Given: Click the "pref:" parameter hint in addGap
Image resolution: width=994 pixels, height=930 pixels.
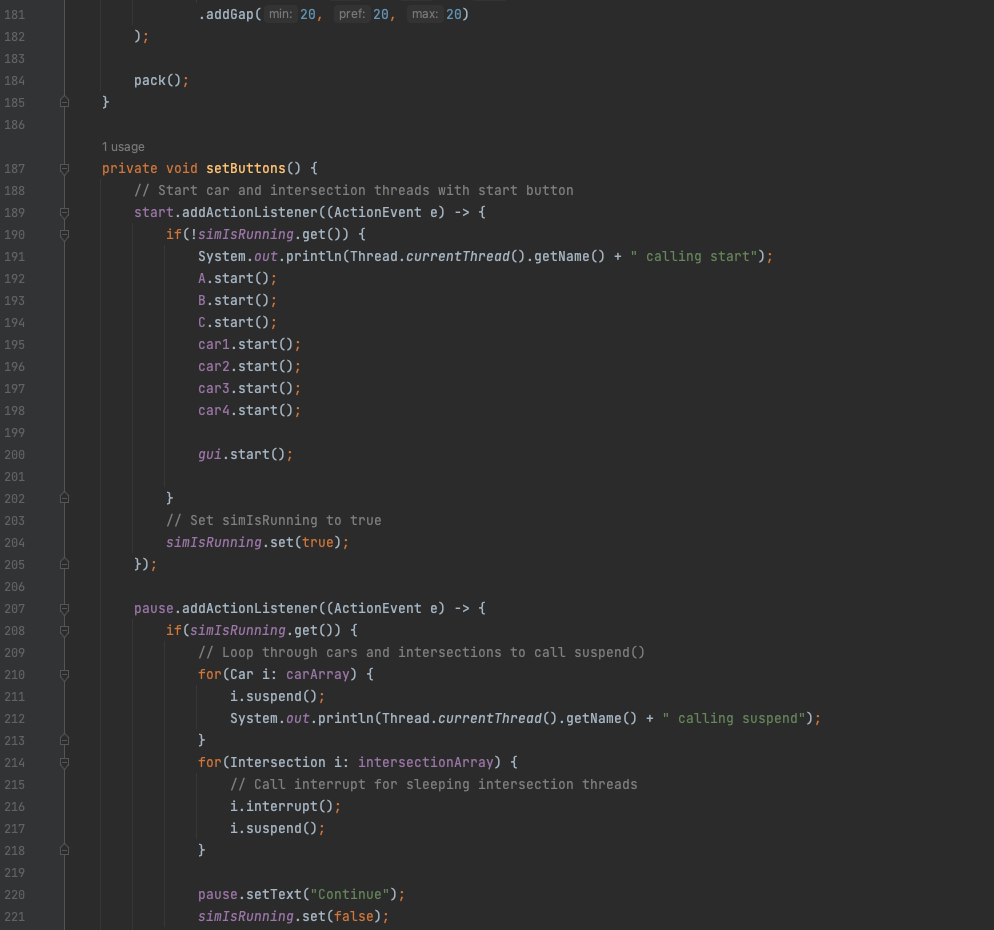Looking at the screenshot, I should (352, 14).
